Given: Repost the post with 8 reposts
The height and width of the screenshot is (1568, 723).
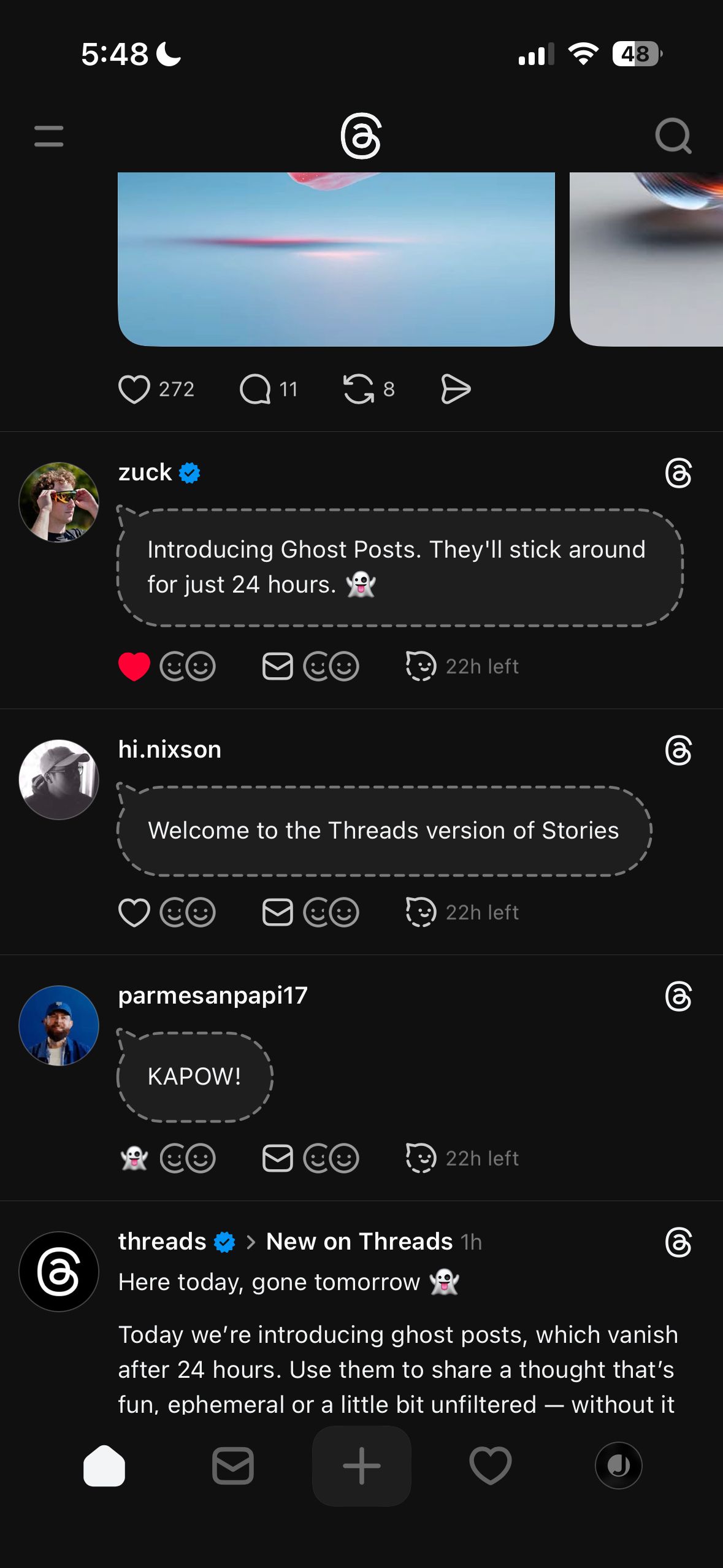Looking at the screenshot, I should pos(359,389).
